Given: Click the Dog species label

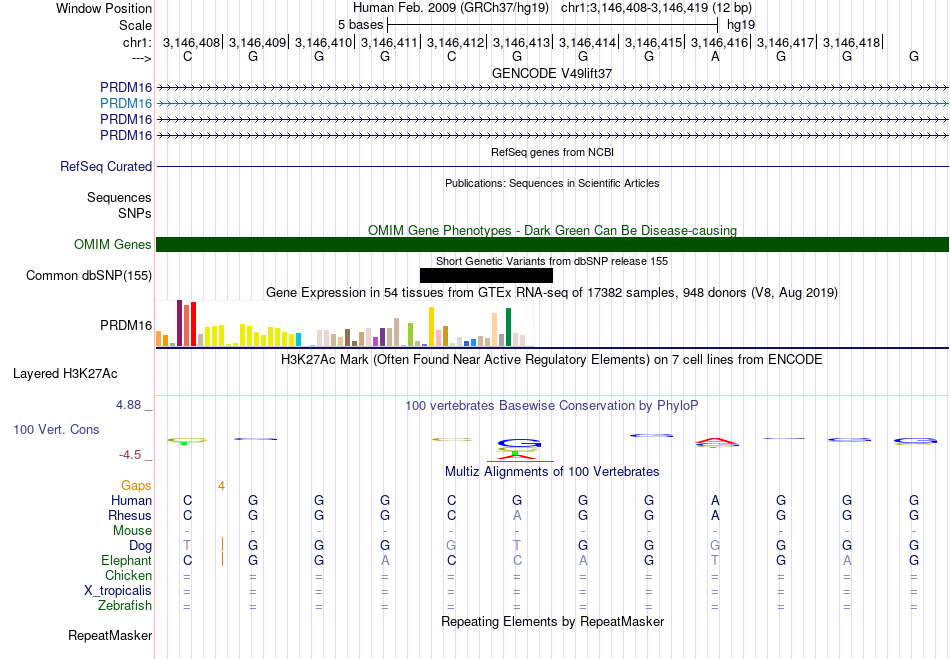Looking at the screenshot, I should pos(140,546).
